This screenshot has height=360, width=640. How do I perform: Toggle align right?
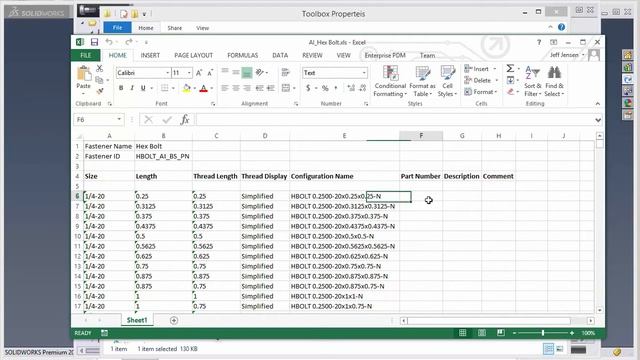(247, 88)
